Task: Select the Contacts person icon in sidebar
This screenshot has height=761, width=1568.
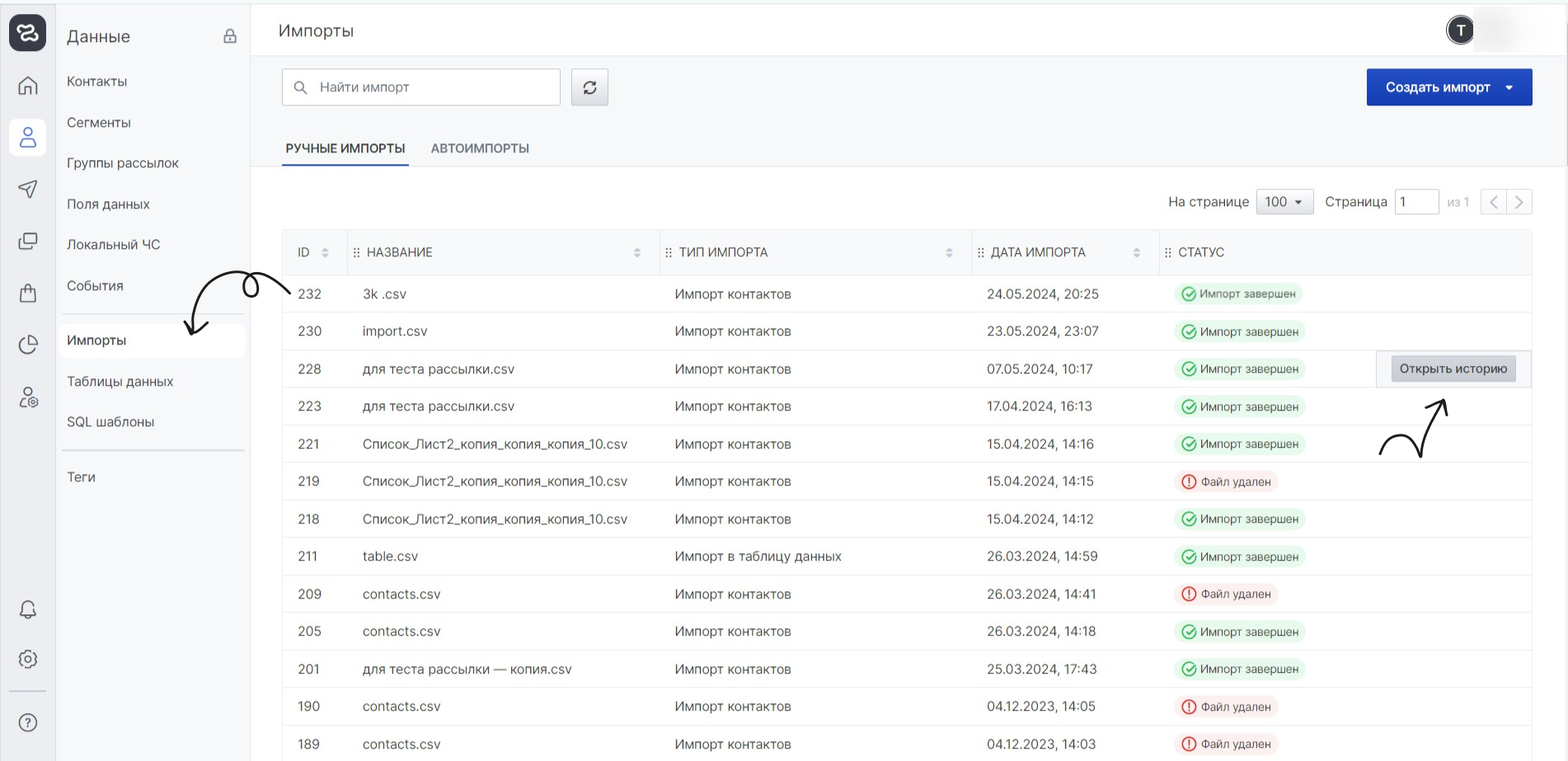Action: coord(28,137)
